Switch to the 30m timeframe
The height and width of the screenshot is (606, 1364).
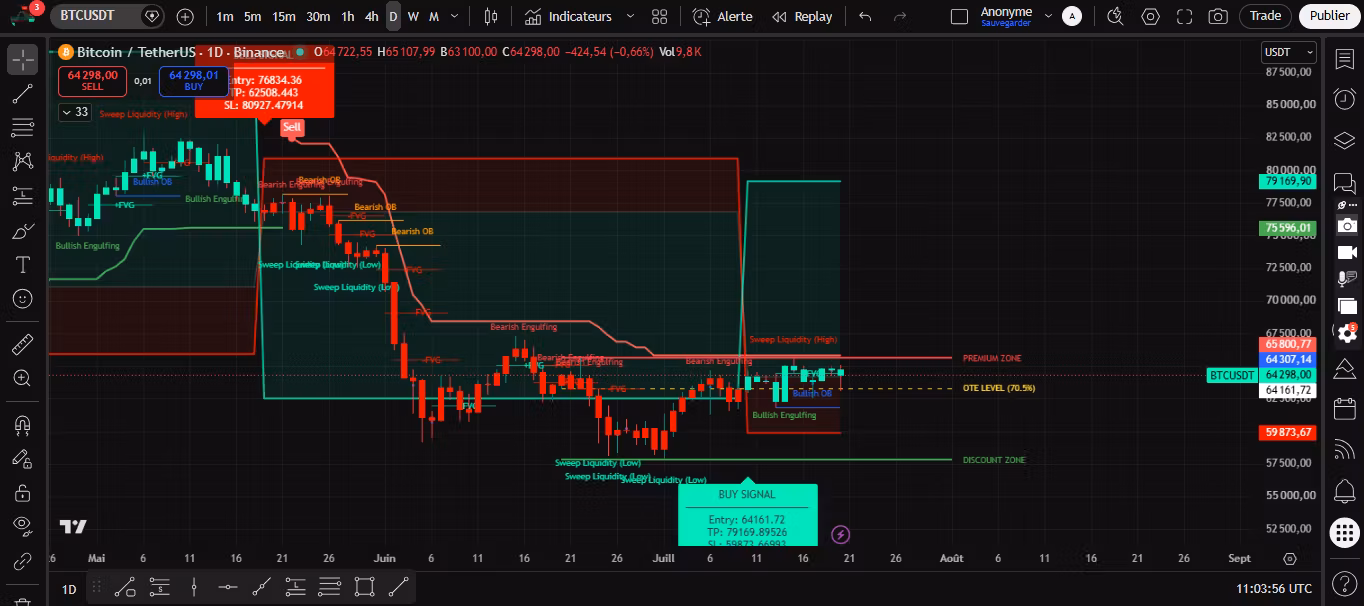pyautogui.click(x=318, y=16)
